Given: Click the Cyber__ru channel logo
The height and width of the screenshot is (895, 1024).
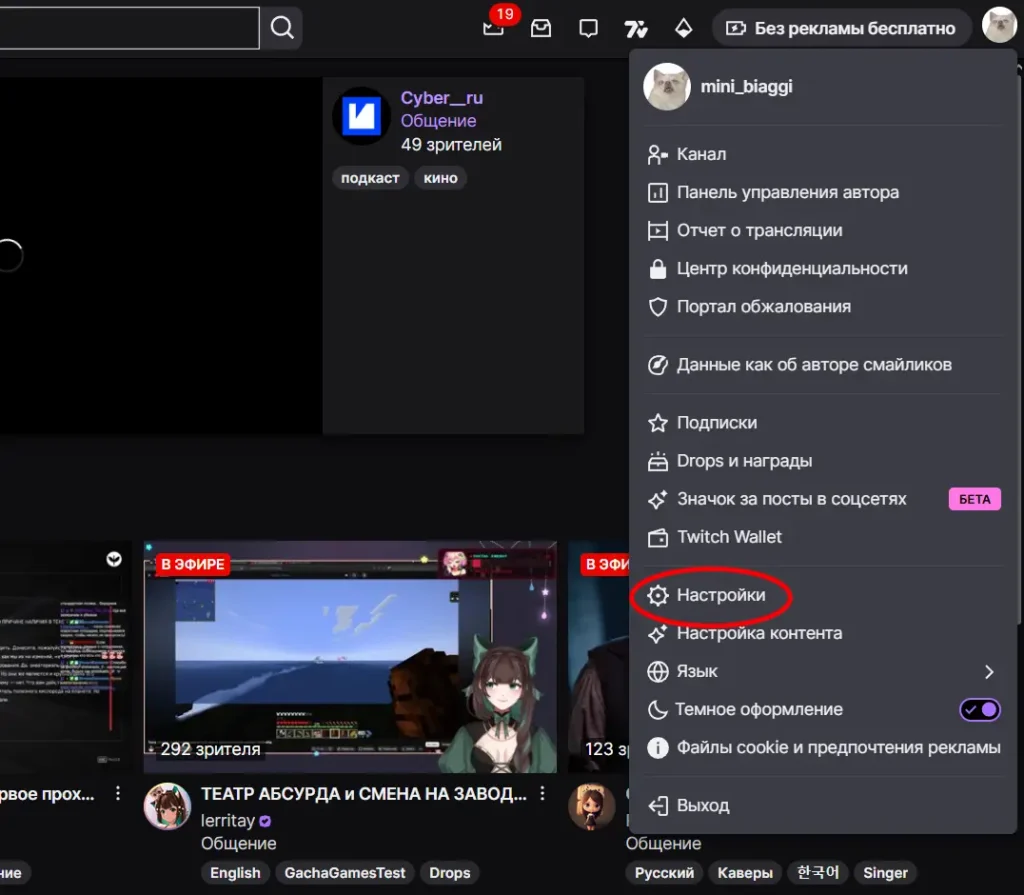Looking at the screenshot, I should [361, 117].
